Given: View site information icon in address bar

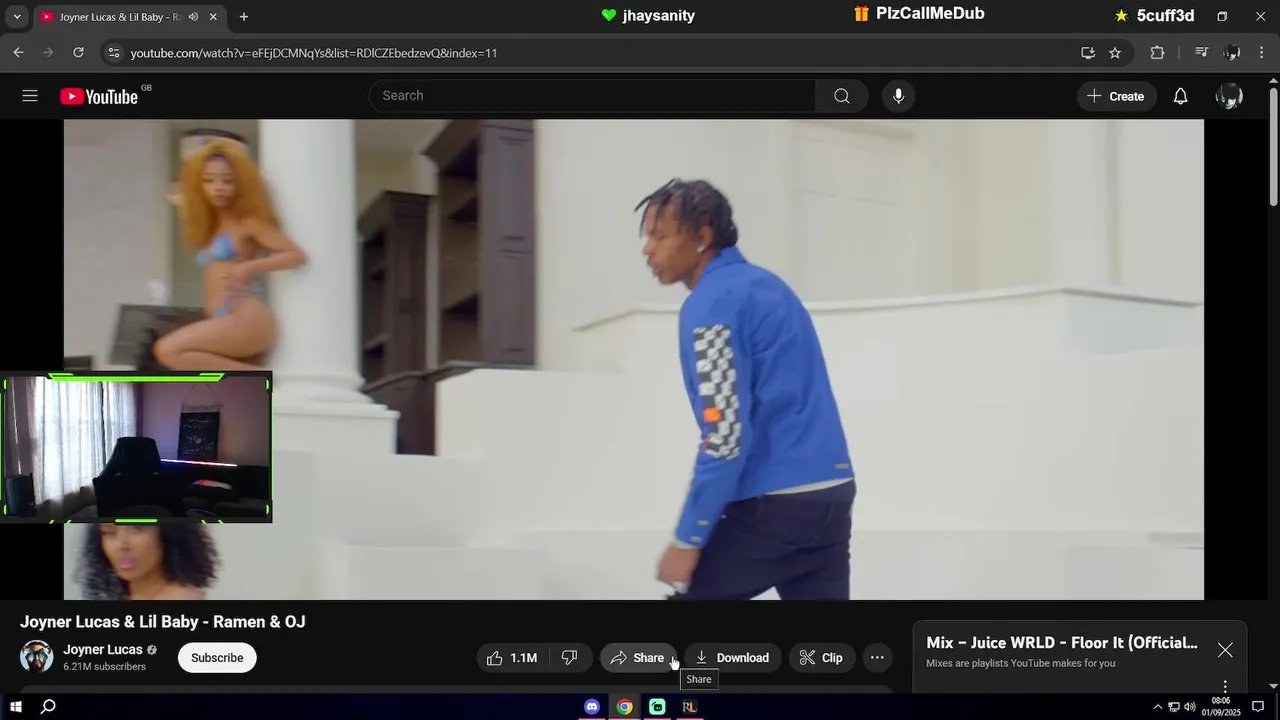Looking at the screenshot, I should click(113, 52).
